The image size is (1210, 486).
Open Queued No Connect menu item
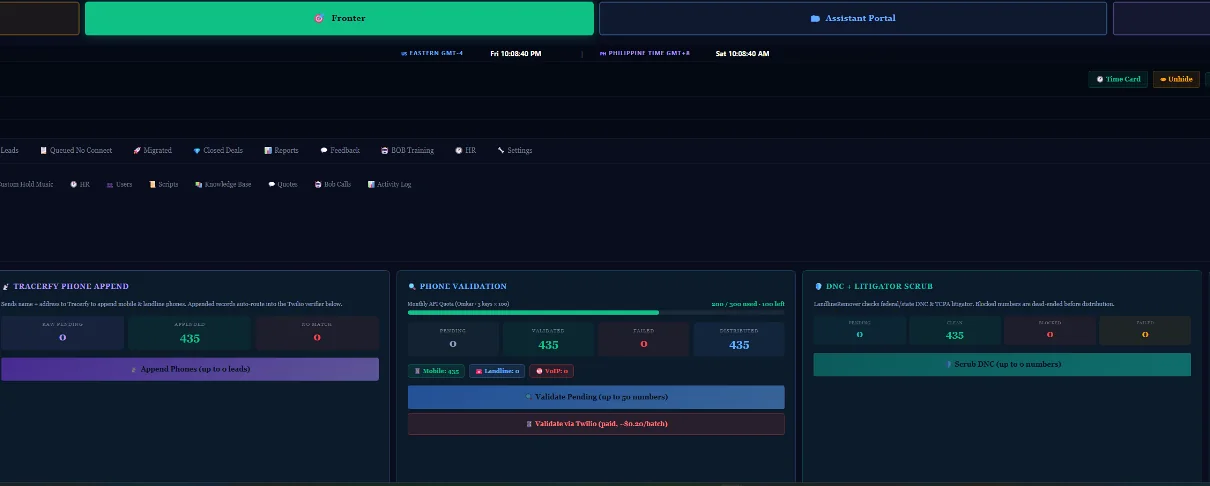click(x=76, y=150)
